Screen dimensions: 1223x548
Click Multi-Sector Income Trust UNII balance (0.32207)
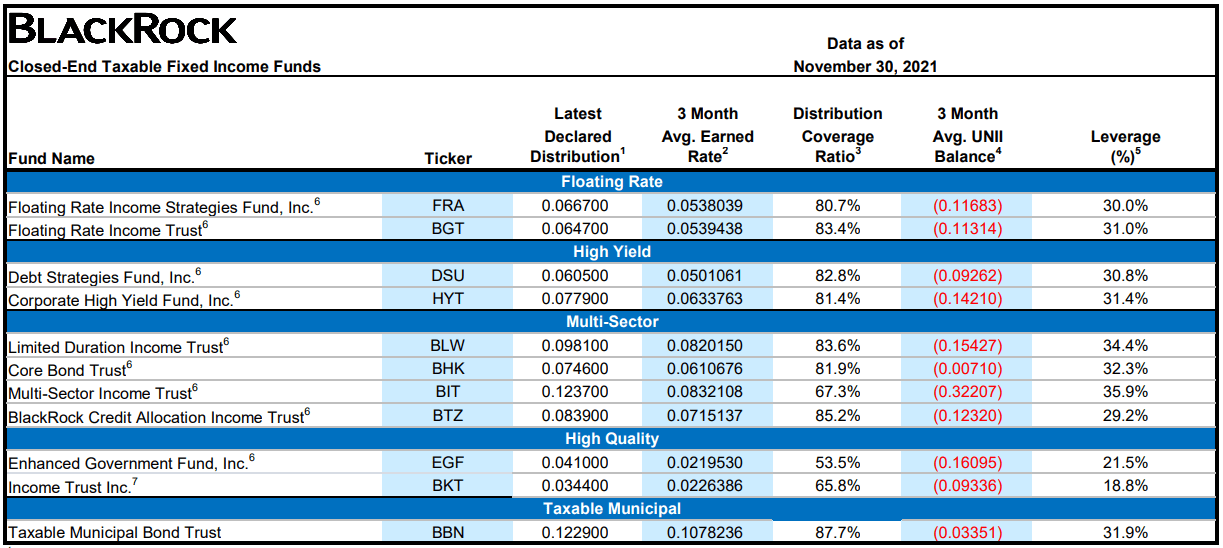point(967,393)
